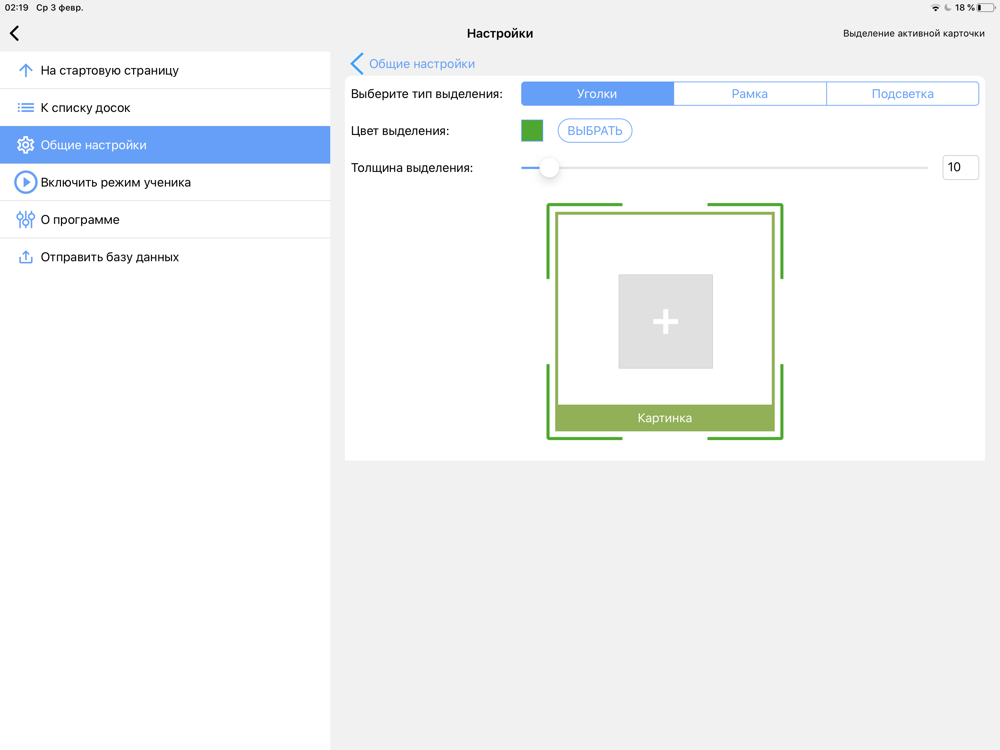Open О программе menu item
1000x750 pixels.
(80, 220)
